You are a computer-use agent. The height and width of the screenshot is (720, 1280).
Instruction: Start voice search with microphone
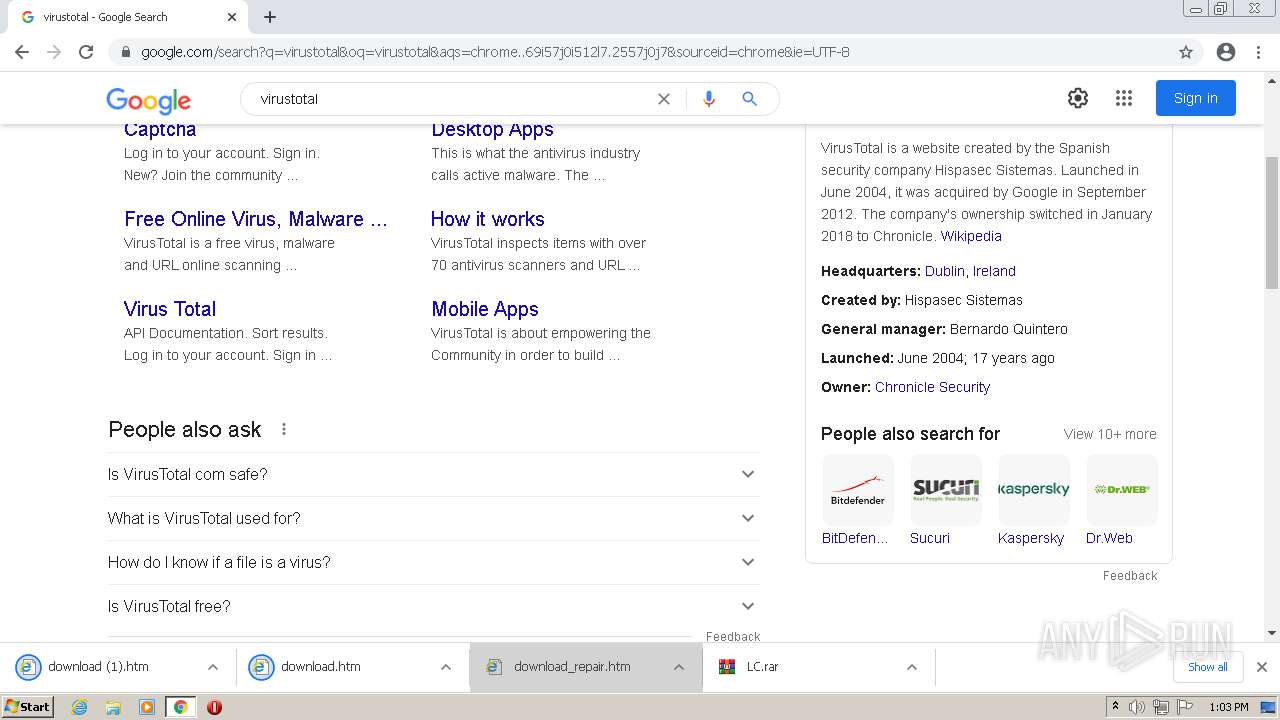point(709,98)
